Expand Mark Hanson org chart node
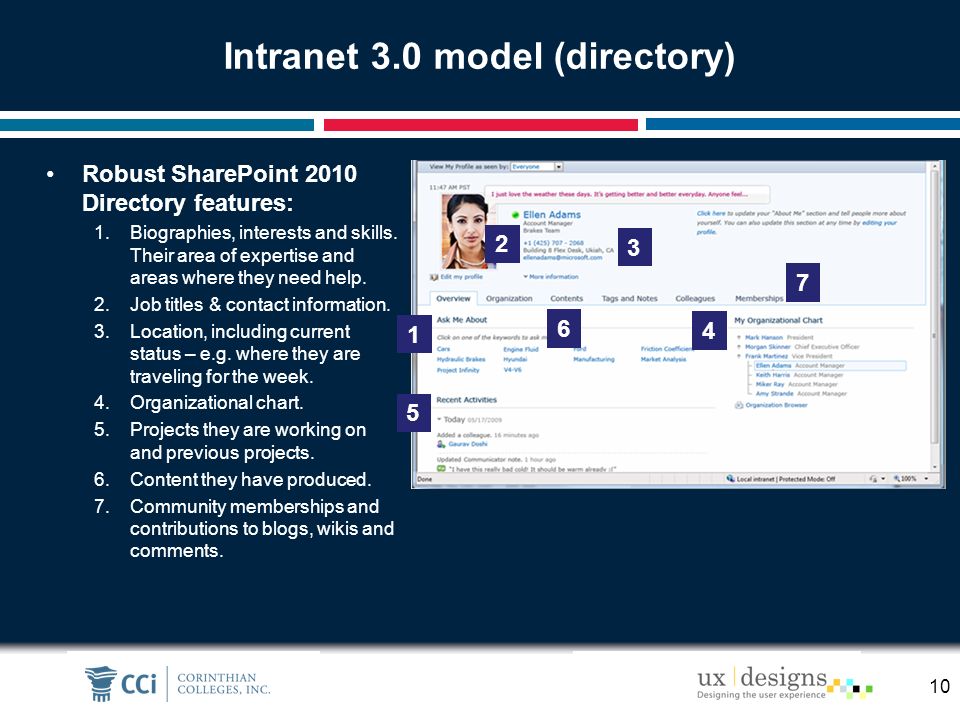This screenshot has width=960, height=720. [x=739, y=337]
